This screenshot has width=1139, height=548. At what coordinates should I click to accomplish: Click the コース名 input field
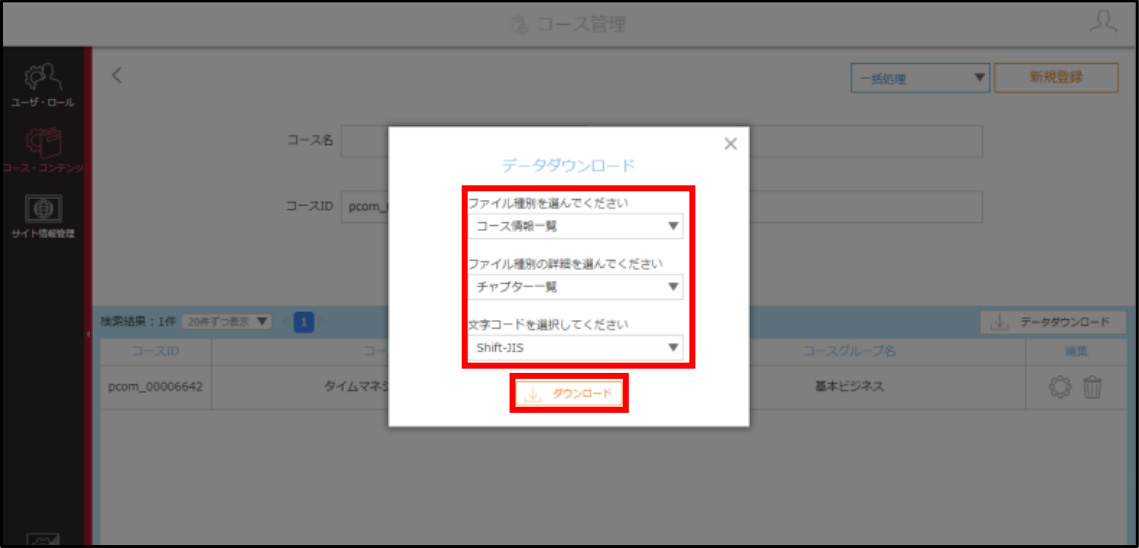(x=662, y=141)
